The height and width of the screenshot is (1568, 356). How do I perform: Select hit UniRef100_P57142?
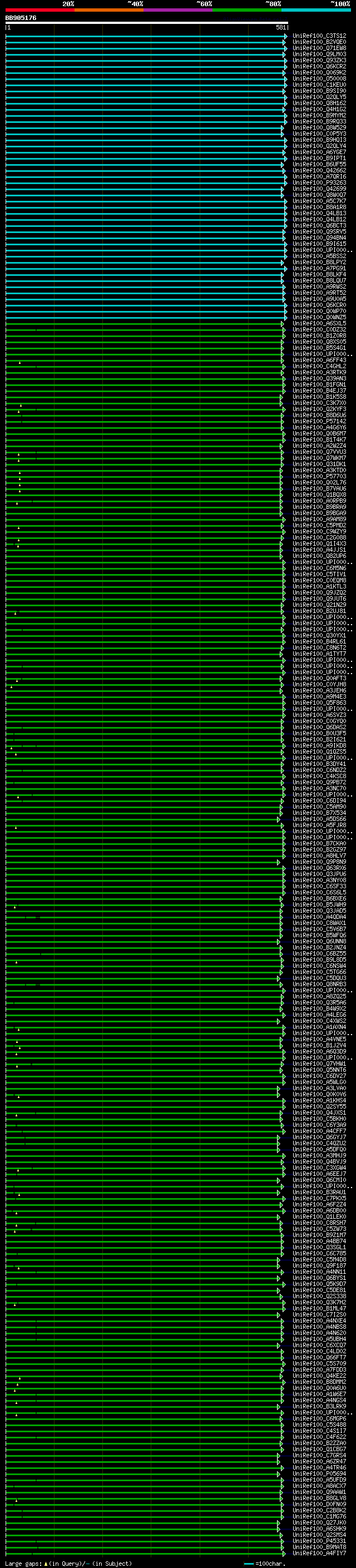click(x=319, y=421)
